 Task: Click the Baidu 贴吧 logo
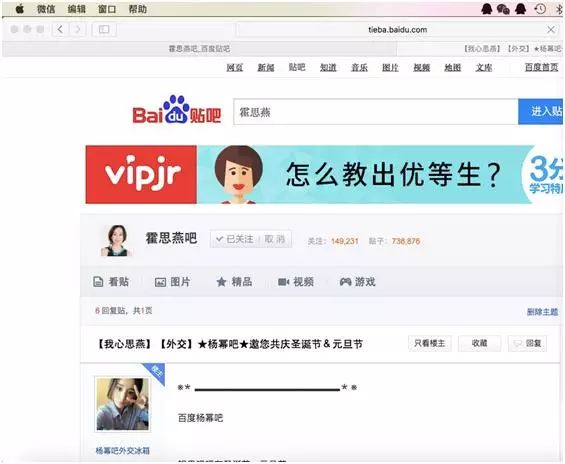[x=177, y=110]
